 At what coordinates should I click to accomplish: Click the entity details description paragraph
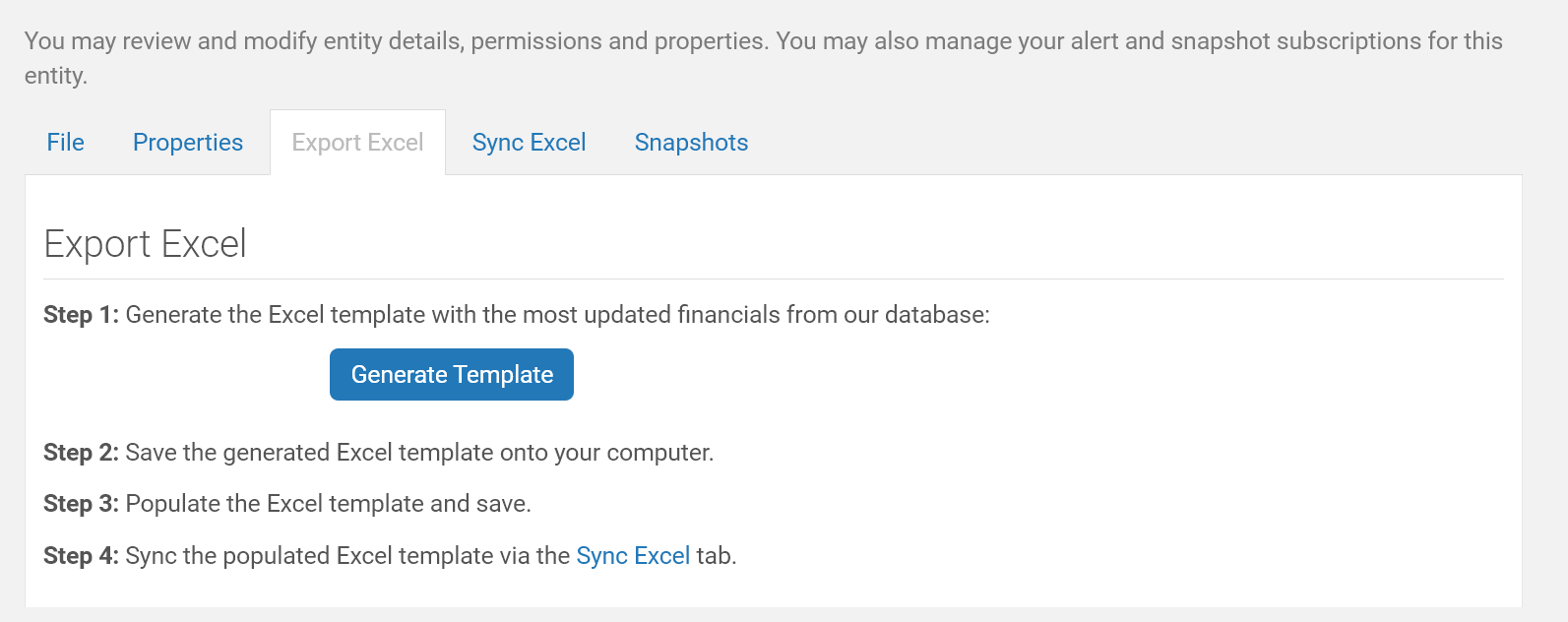pos(764,58)
